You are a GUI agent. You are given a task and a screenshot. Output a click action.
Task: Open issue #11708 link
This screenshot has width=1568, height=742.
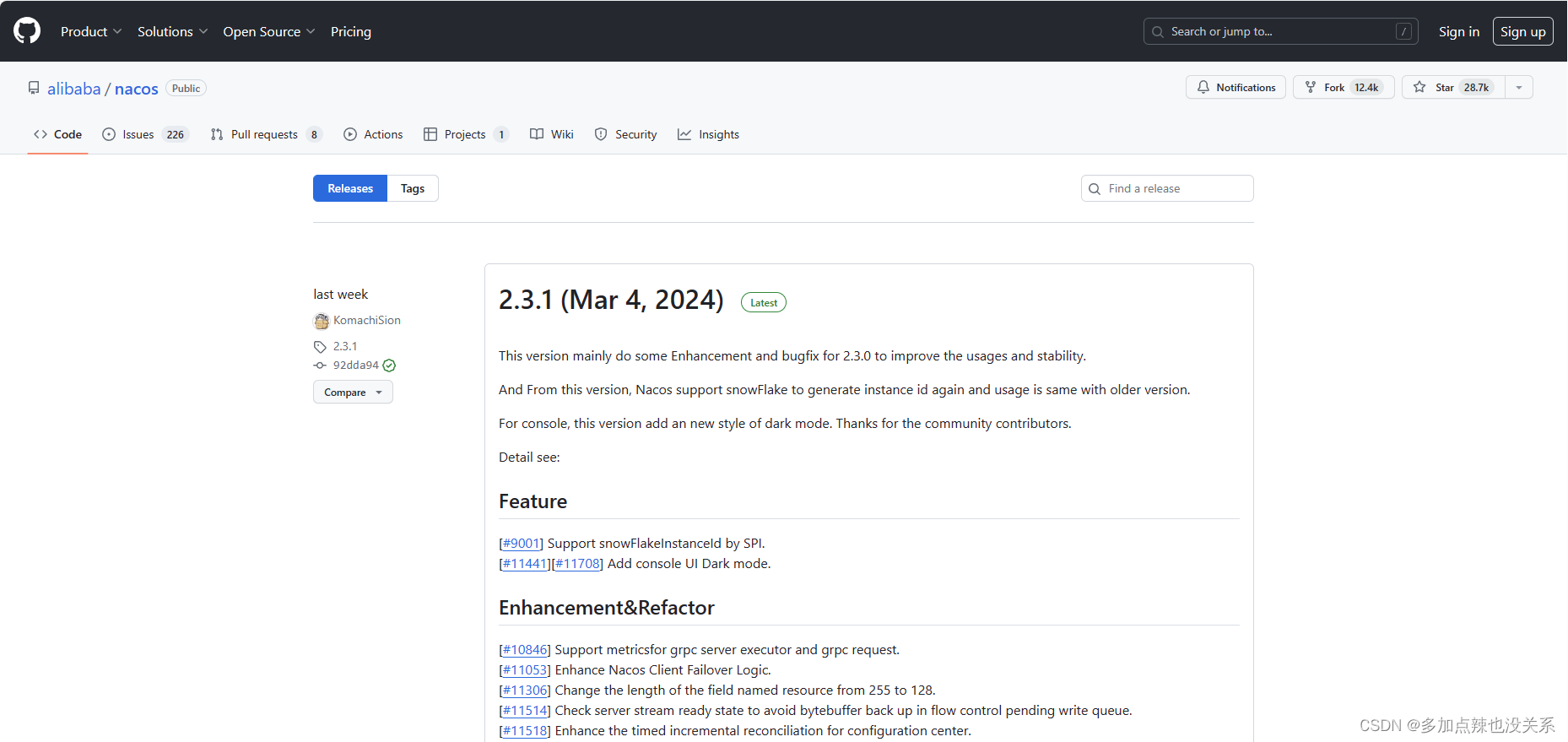pos(577,564)
